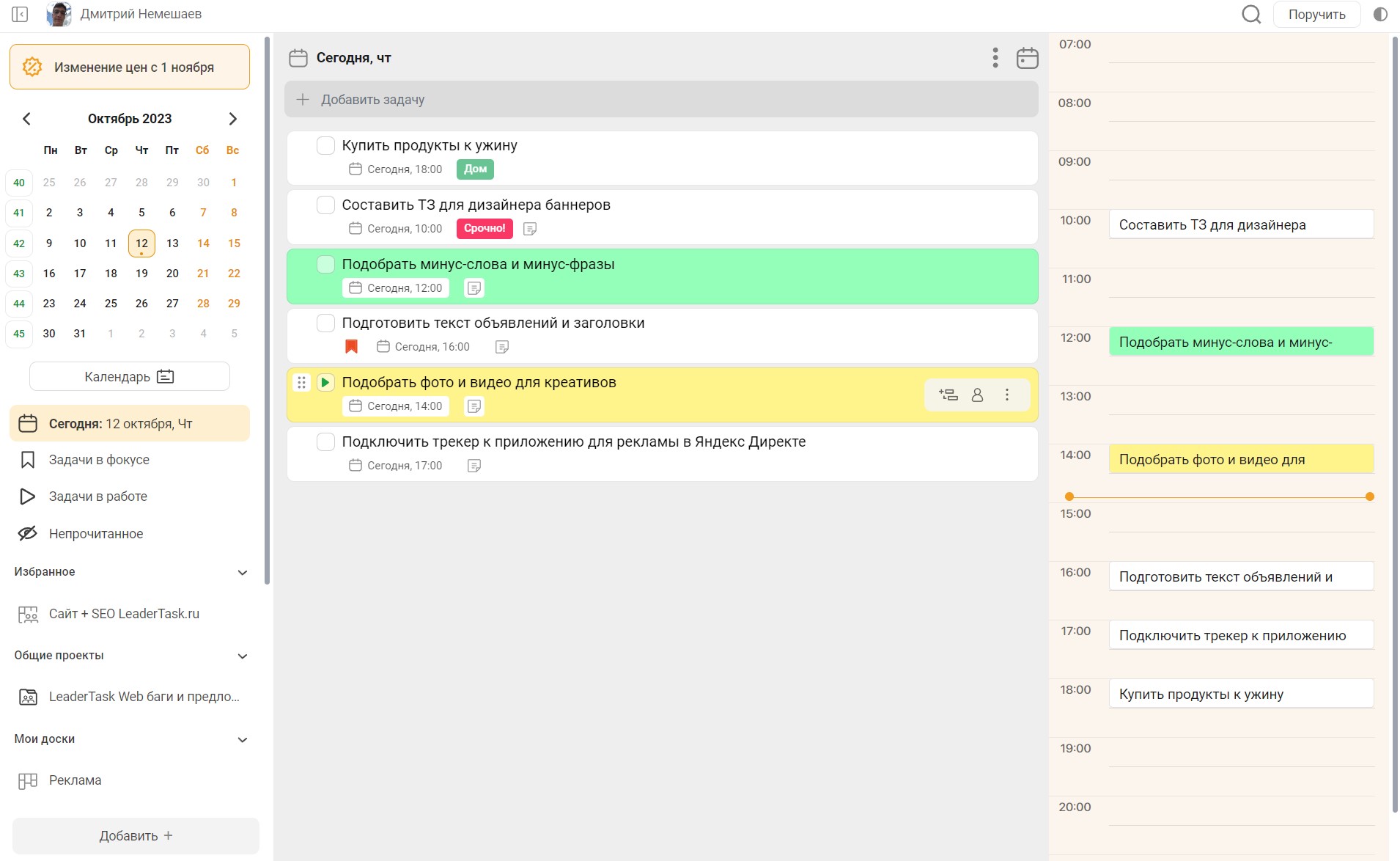The height and width of the screenshot is (861, 1400).
Task: Tick the Подготовить текст объявлений checkbox
Action: [x=325, y=323]
